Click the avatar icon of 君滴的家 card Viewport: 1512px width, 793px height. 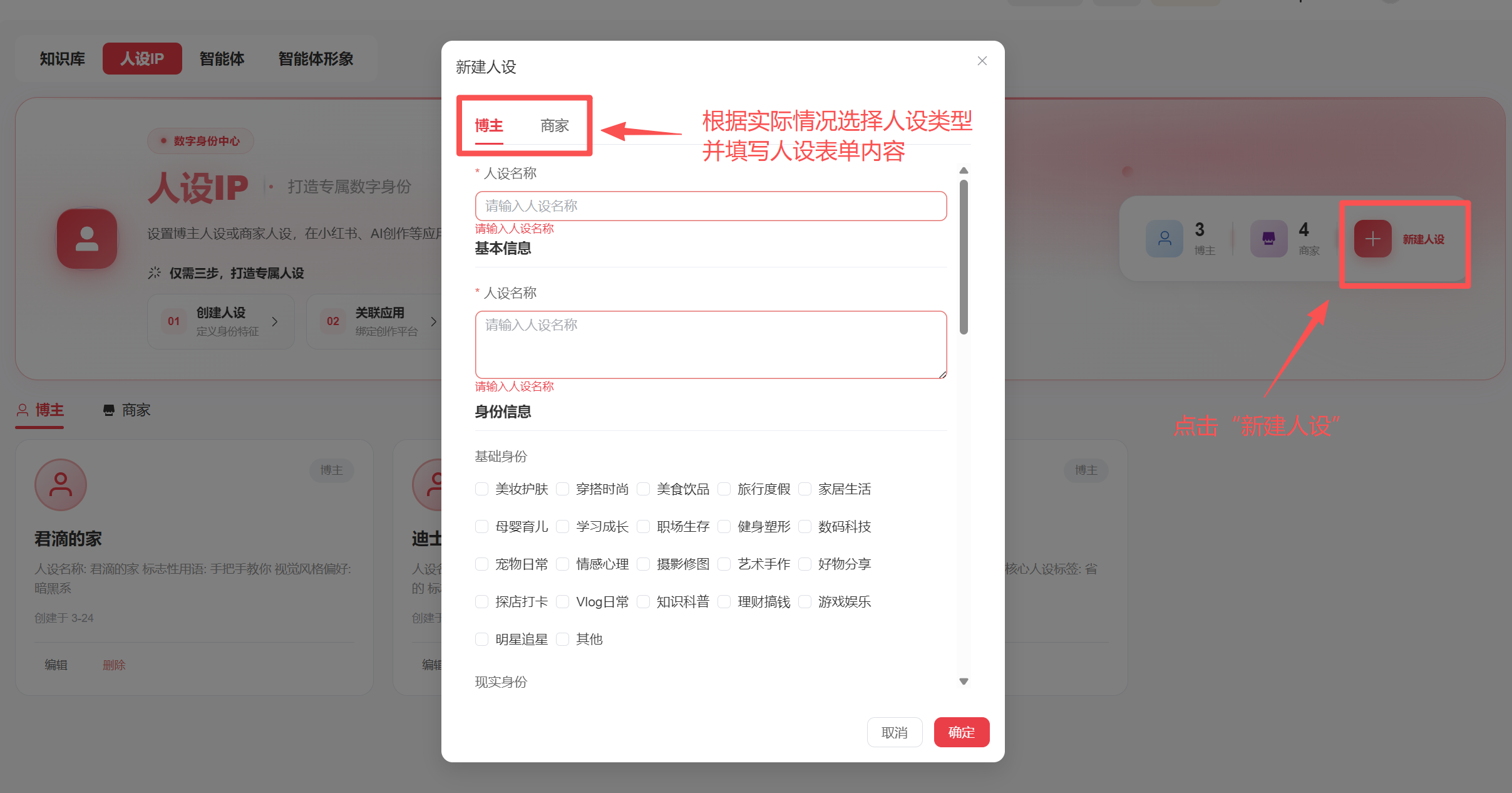(60, 484)
